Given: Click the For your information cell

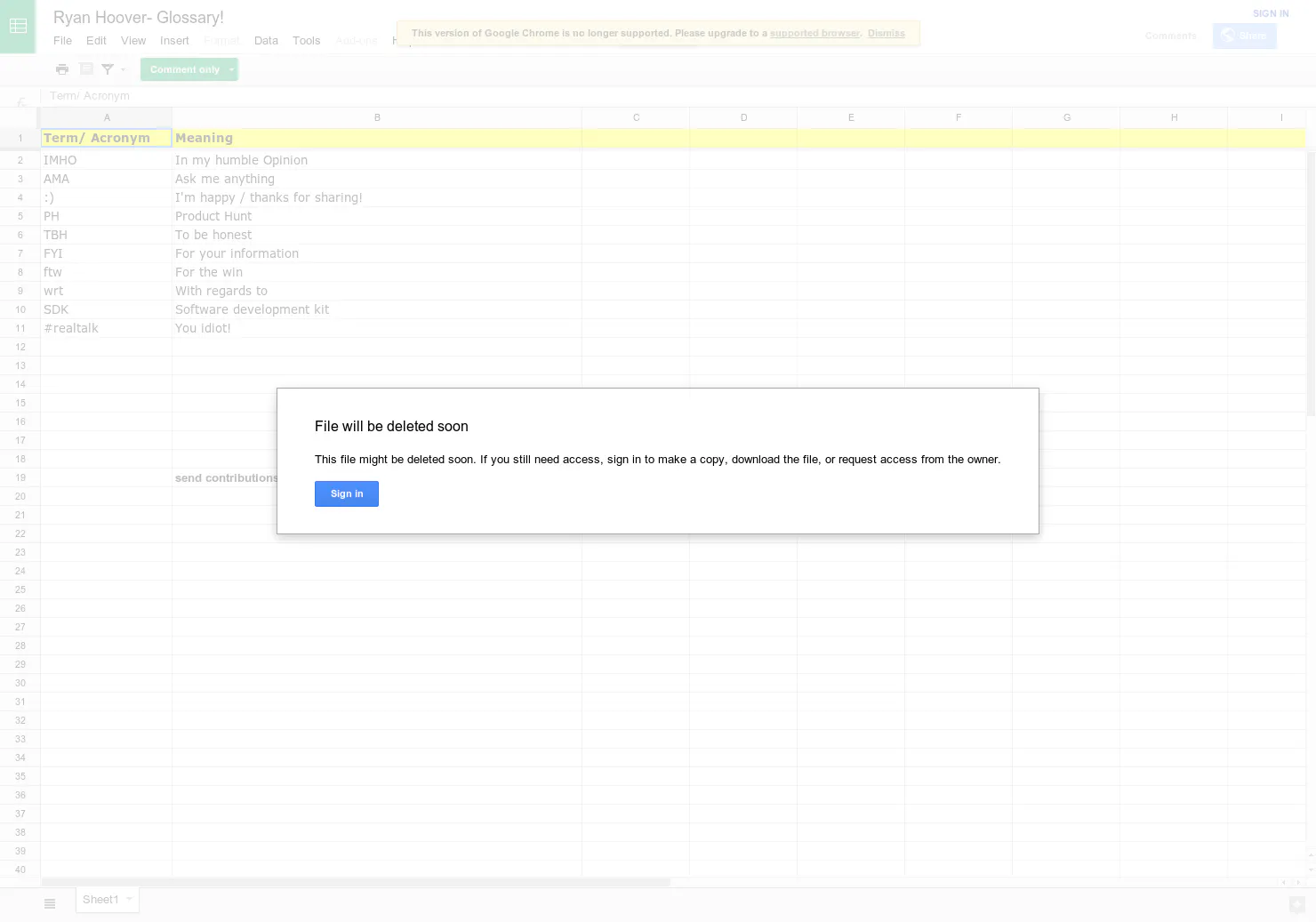Looking at the screenshot, I should tap(377, 253).
